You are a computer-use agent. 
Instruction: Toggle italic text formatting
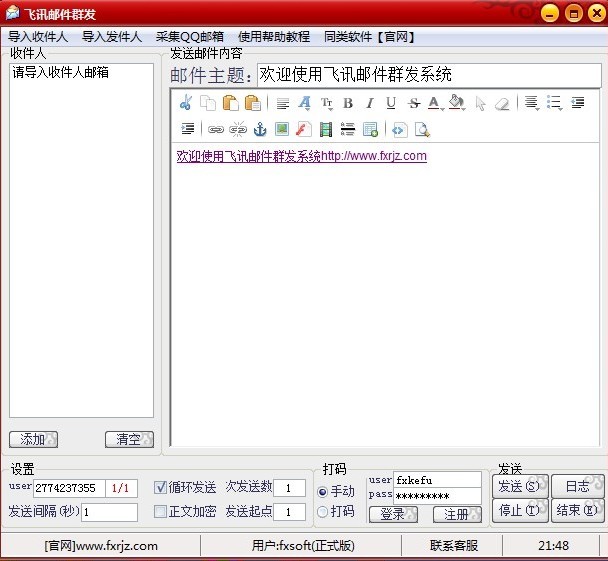click(x=369, y=103)
